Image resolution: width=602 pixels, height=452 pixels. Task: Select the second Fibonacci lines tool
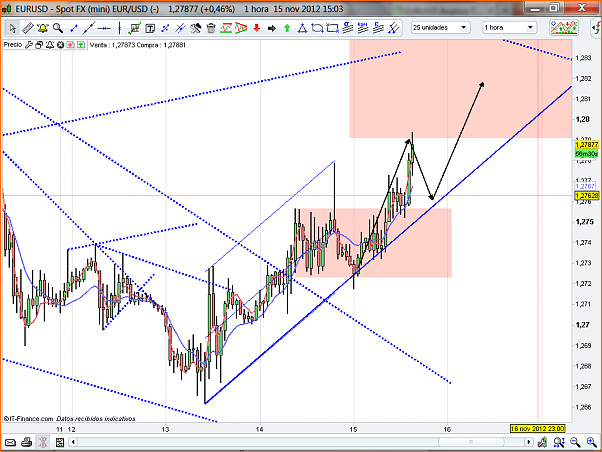[363, 28]
